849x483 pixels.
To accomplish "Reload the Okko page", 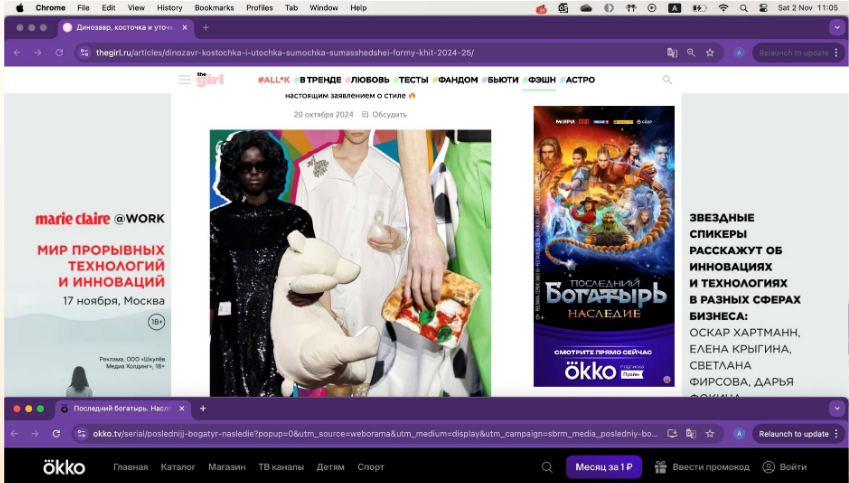I will 56,434.
